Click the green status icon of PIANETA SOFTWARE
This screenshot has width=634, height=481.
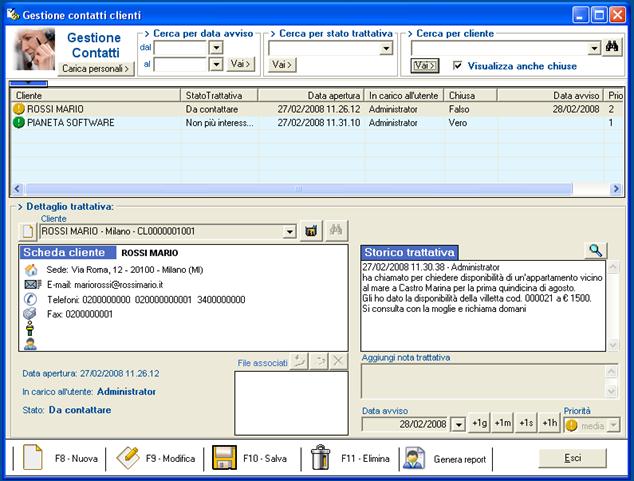click(x=19, y=122)
